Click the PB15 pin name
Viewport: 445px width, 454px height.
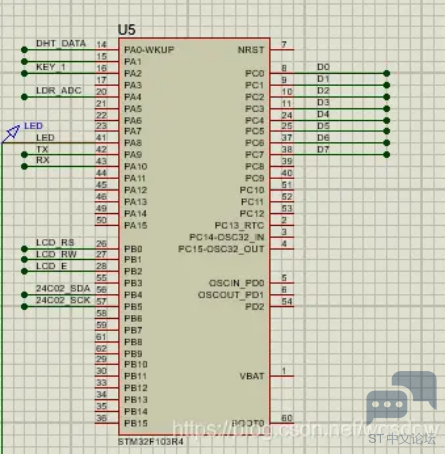click(x=136, y=423)
